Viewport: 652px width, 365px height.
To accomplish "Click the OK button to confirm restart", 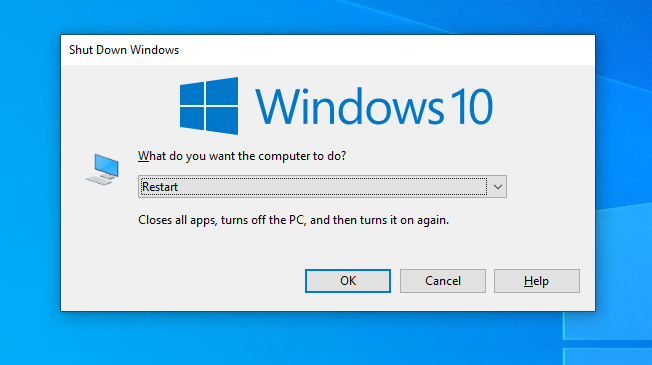I will coord(348,281).
